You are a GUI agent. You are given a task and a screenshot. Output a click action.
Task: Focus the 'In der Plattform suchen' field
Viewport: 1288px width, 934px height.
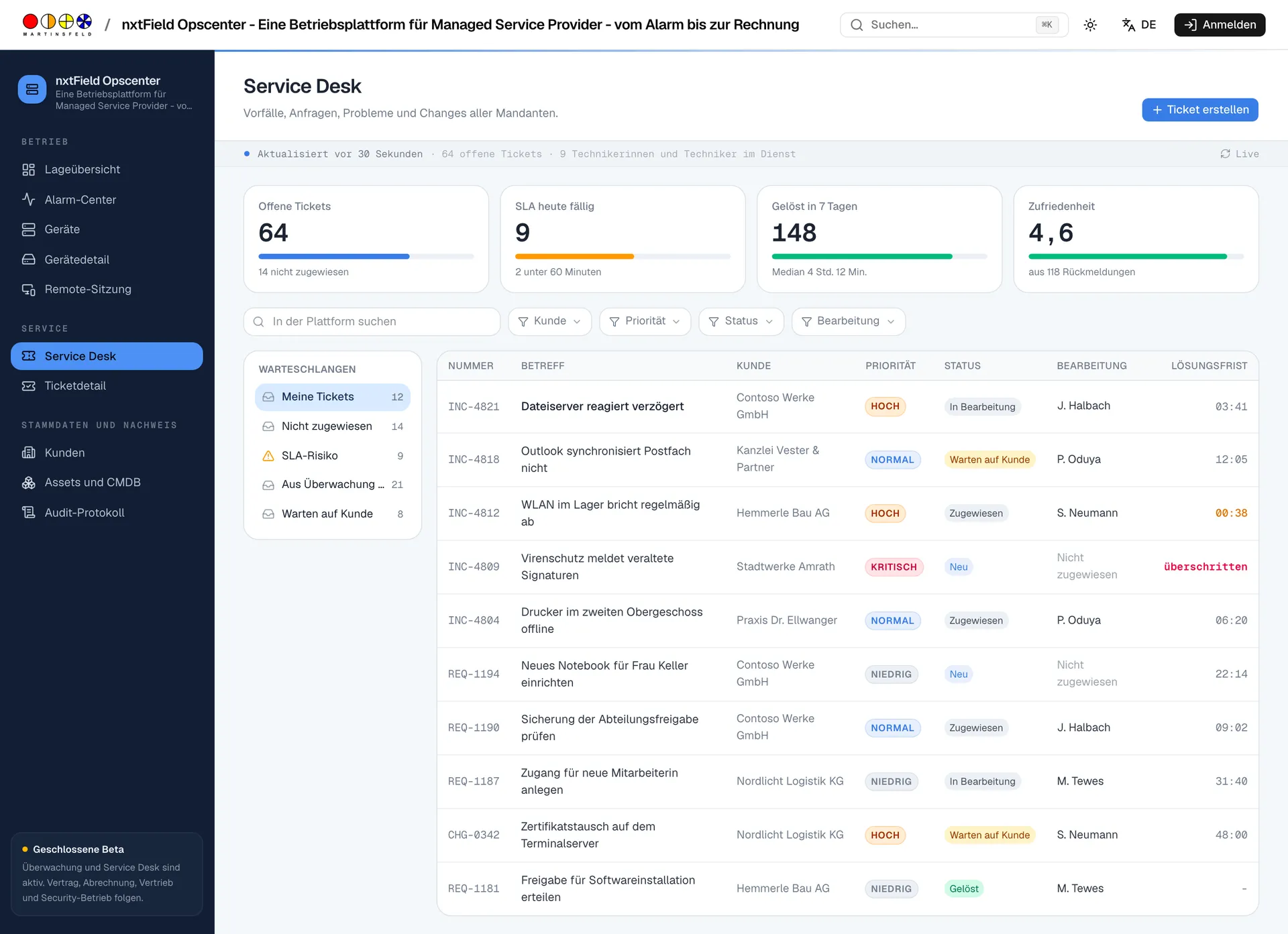pyautogui.click(x=372, y=322)
